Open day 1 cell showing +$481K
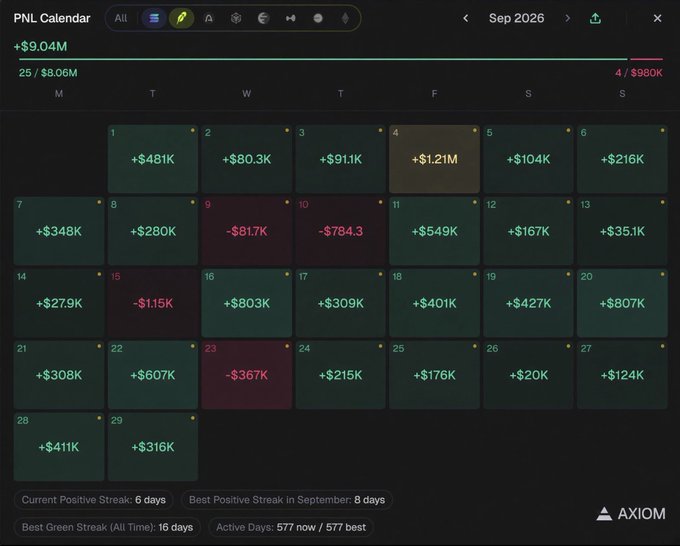Viewport: 680px width, 546px height. [153, 159]
